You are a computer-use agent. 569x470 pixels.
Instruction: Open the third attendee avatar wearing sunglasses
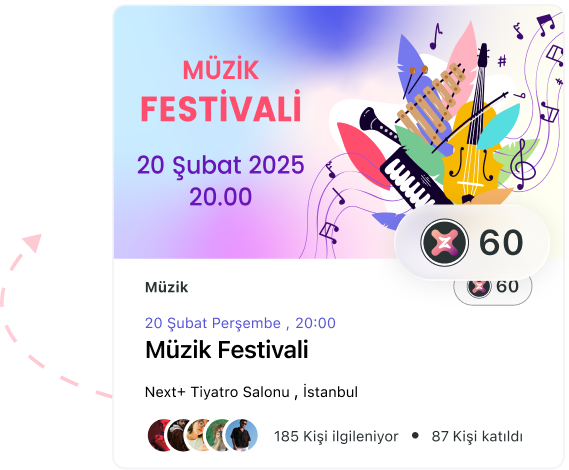click(x=197, y=435)
